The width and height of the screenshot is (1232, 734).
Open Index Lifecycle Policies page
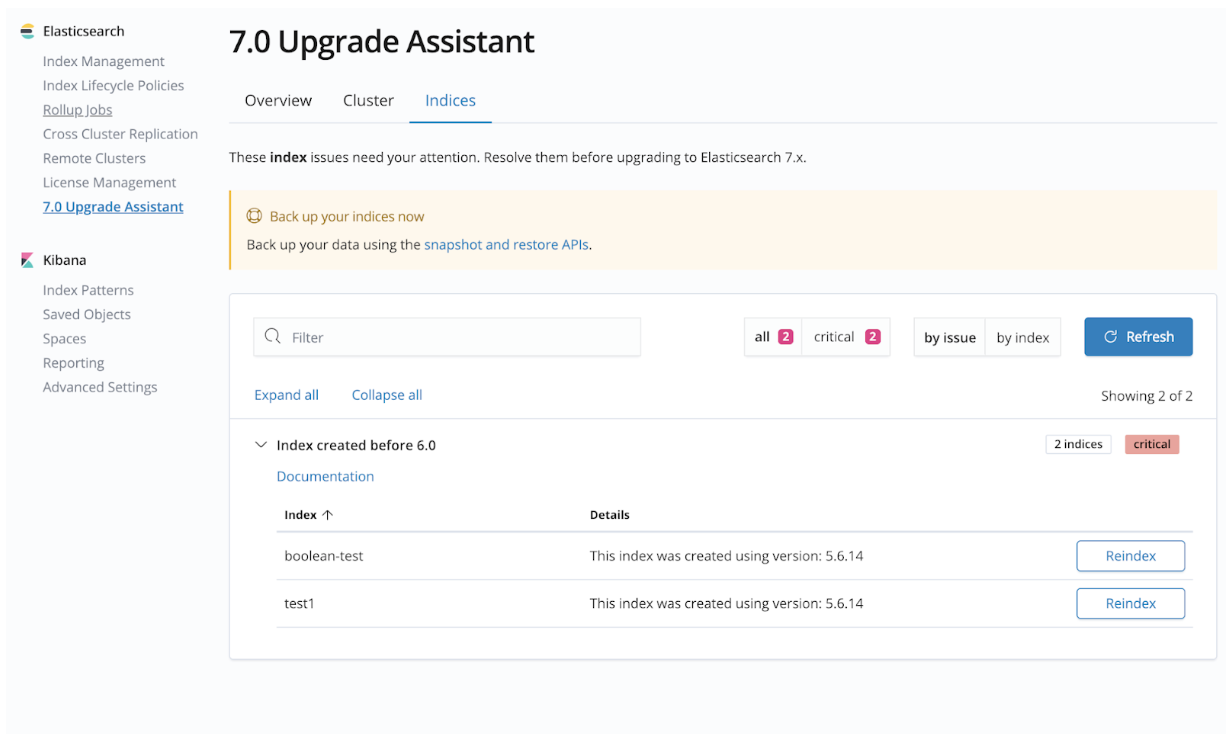[114, 85]
